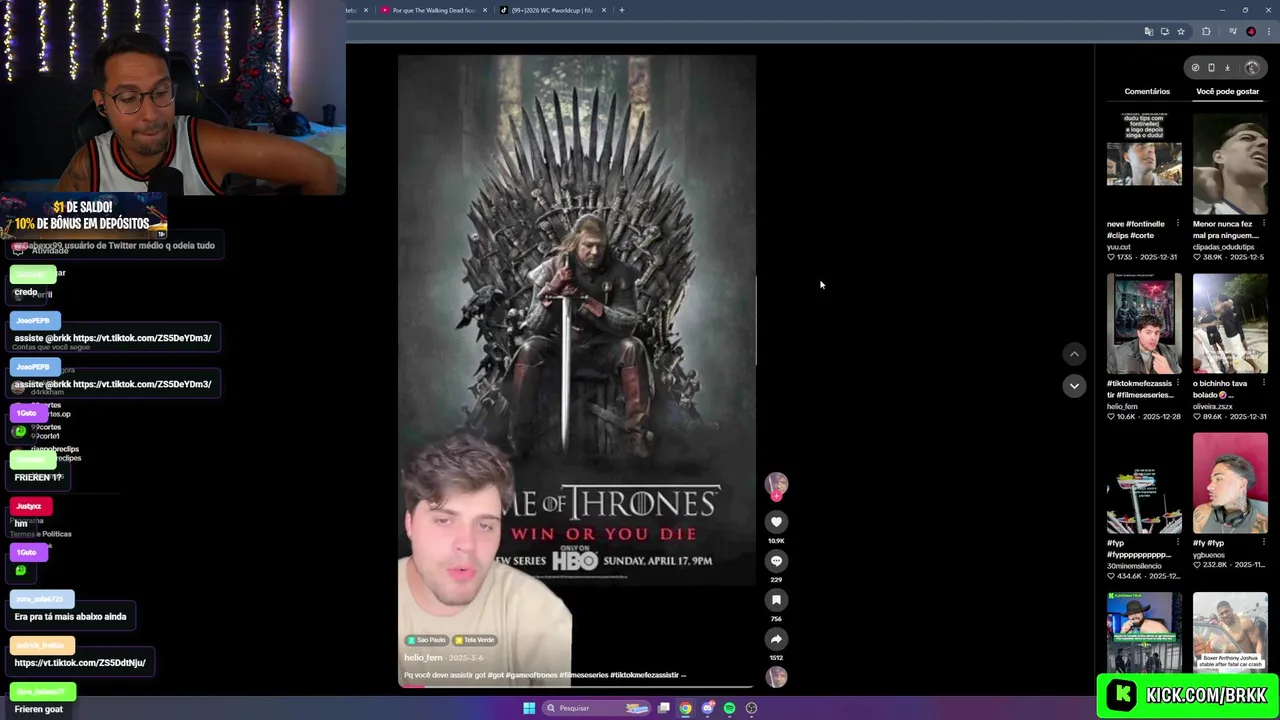The width and height of the screenshot is (1280, 720).
Task: Click the compass explore icon in top pill
Action: coord(1195,68)
